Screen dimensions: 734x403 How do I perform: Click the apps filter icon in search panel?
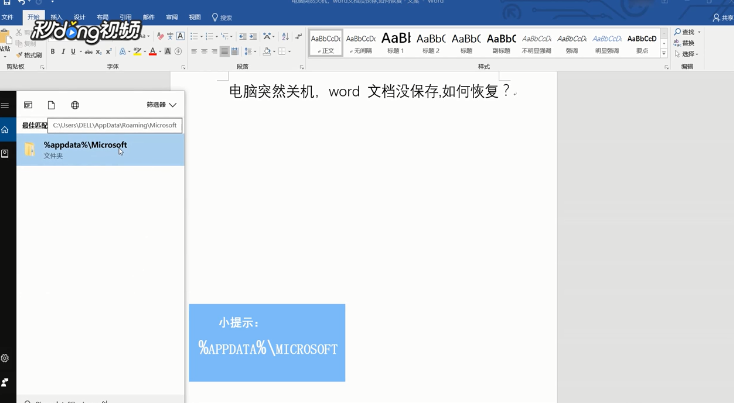[x=28, y=105]
